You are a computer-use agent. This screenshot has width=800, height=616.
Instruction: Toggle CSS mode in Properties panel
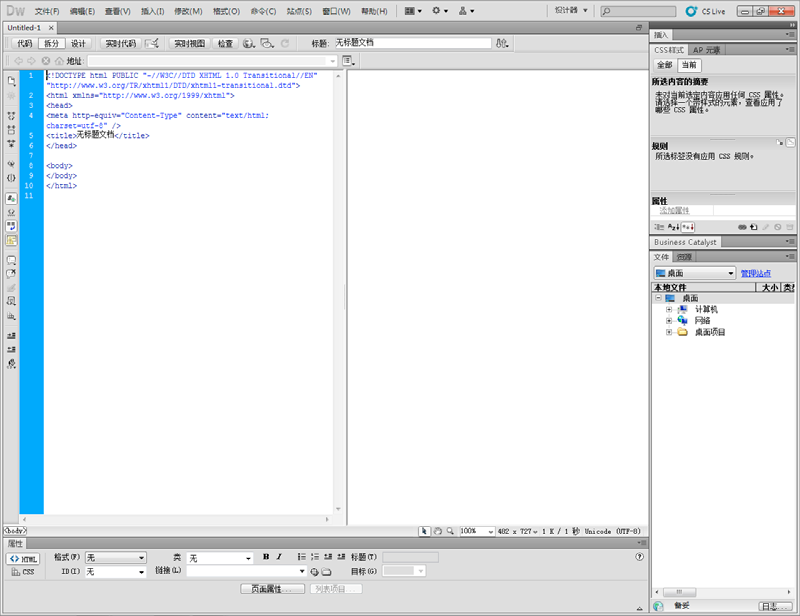[22, 572]
